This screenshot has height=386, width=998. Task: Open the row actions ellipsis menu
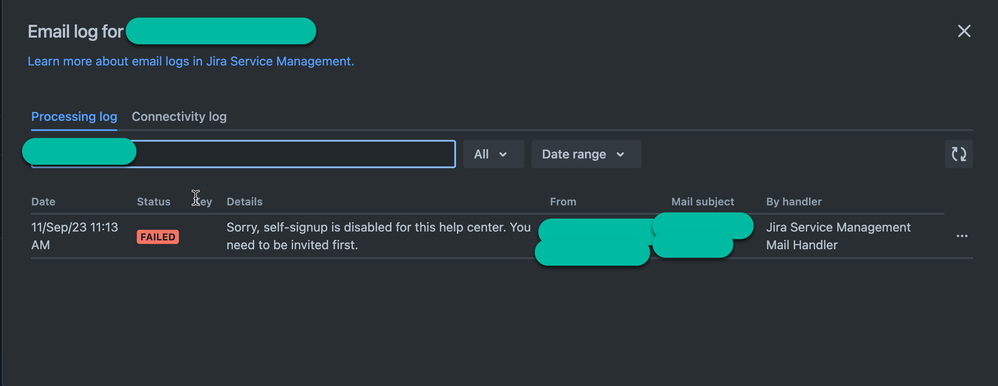(962, 236)
